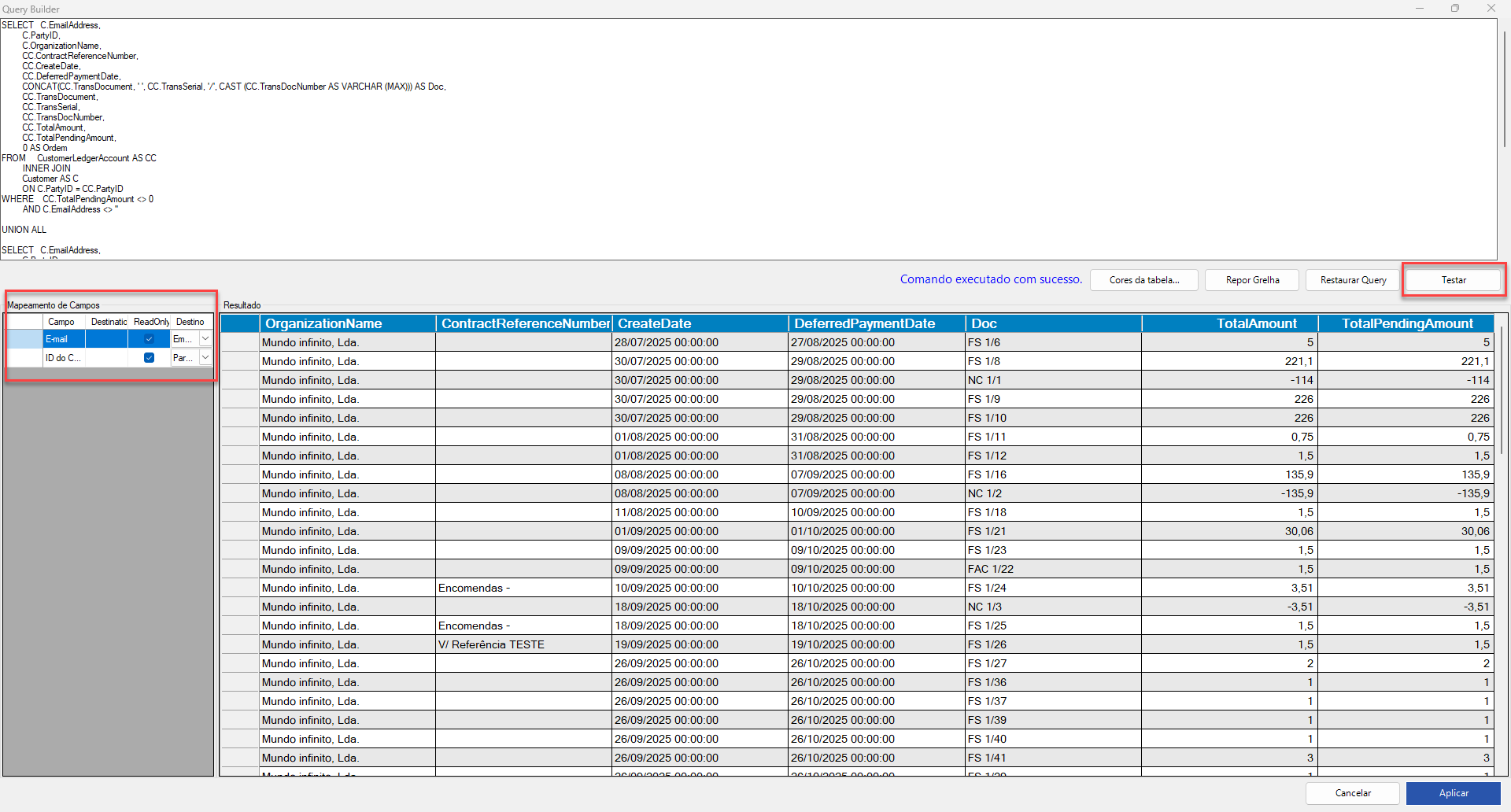
Task: Sort by the TotalPendingAmount column header
Action: coord(1406,323)
